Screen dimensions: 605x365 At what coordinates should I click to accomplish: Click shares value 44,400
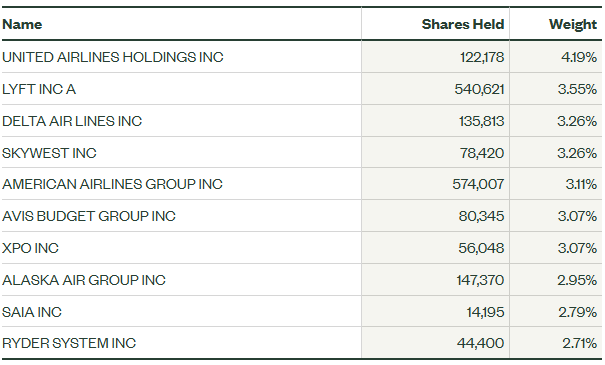480,343
